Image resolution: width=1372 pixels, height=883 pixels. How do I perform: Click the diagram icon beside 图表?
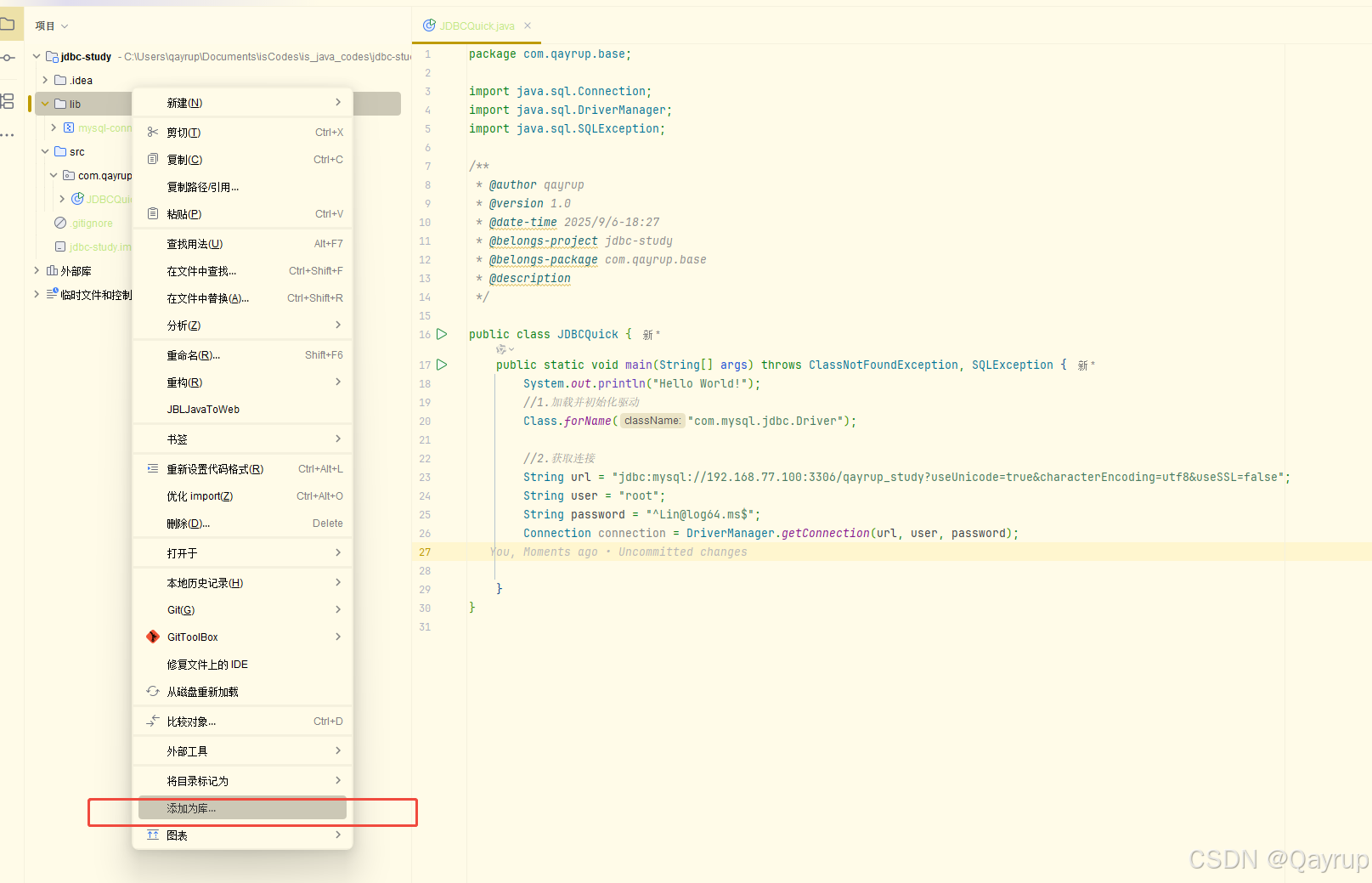point(153,835)
